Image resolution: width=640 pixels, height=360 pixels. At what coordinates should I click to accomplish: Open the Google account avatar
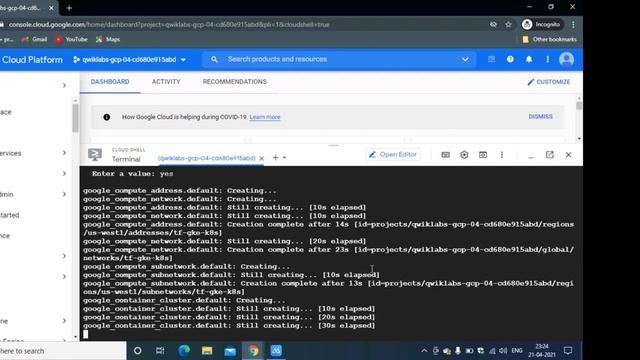pos(566,60)
